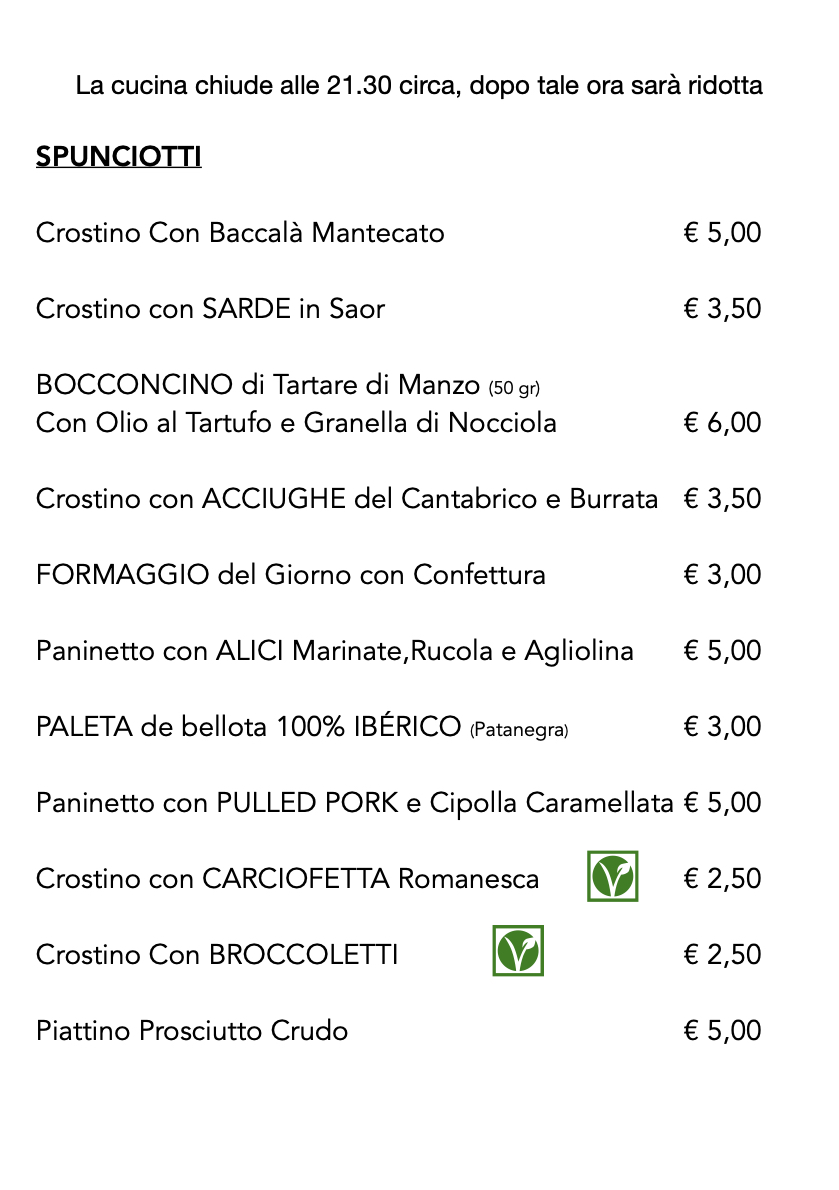Click the kitchen closing time notice
Image resolution: width=839 pixels, height=1190 pixels.
(419, 85)
